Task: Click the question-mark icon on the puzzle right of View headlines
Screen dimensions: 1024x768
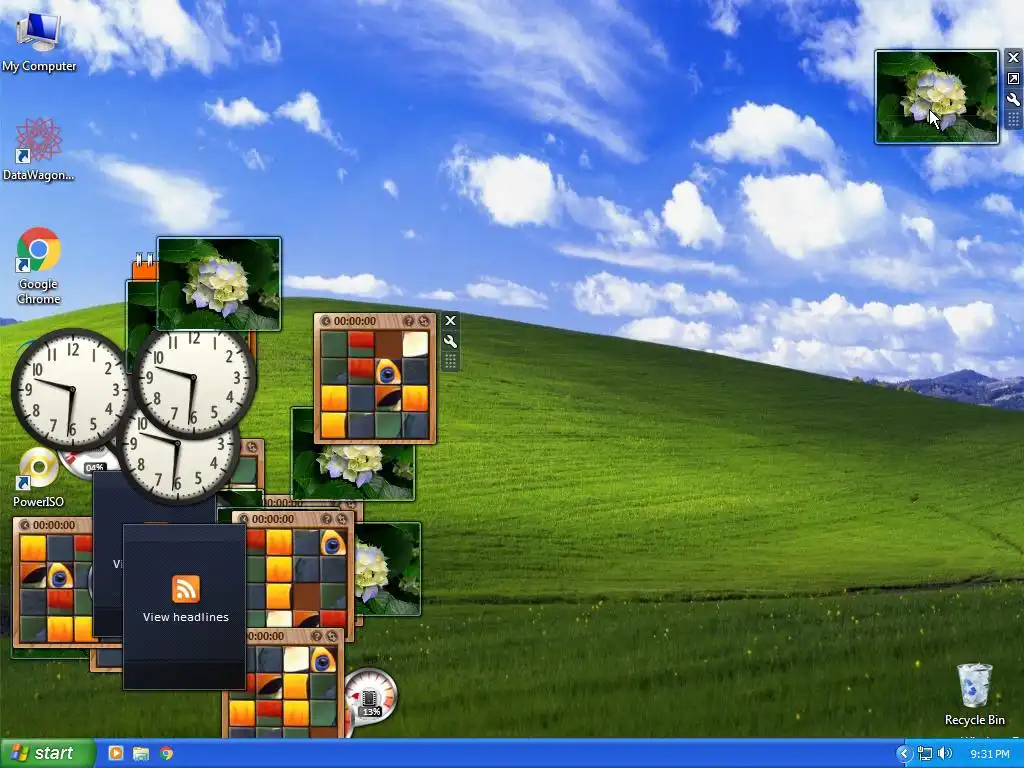Action: pos(327,519)
